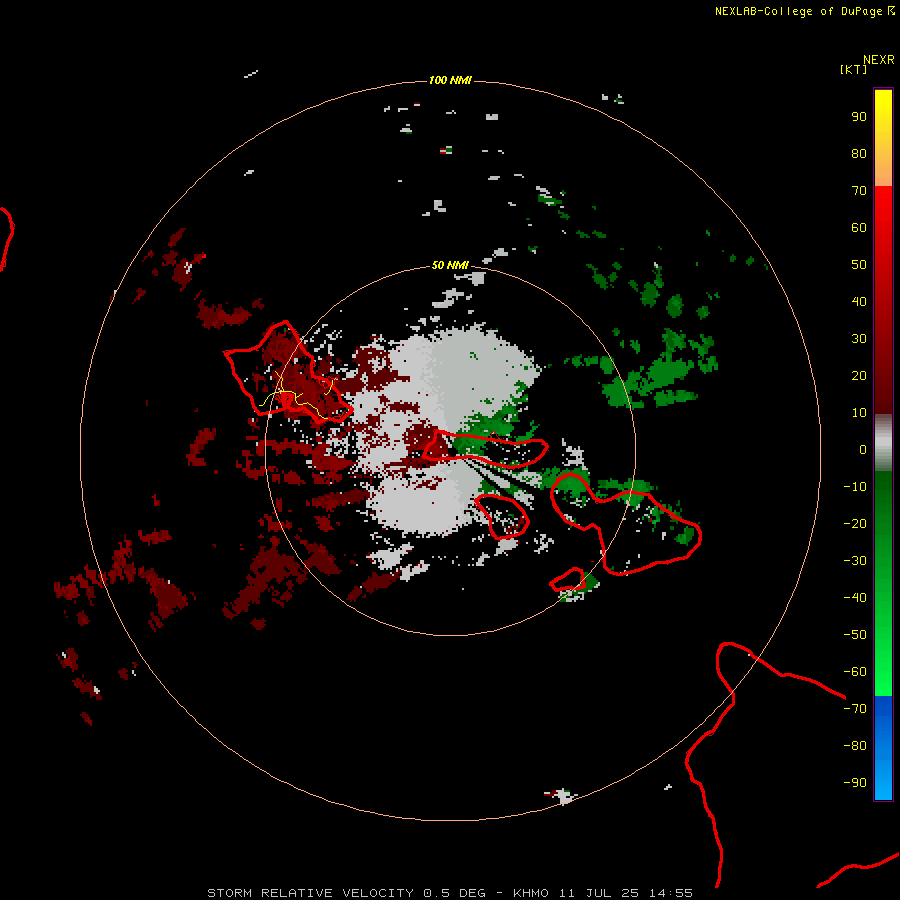Click the 10 knot scale value
Screen dimensions: 900x900
point(859,413)
